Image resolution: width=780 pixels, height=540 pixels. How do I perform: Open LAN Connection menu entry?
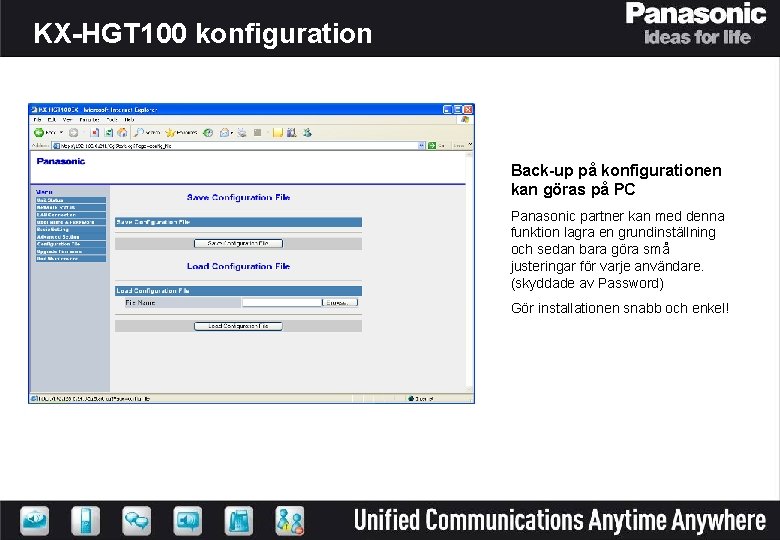[71, 215]
